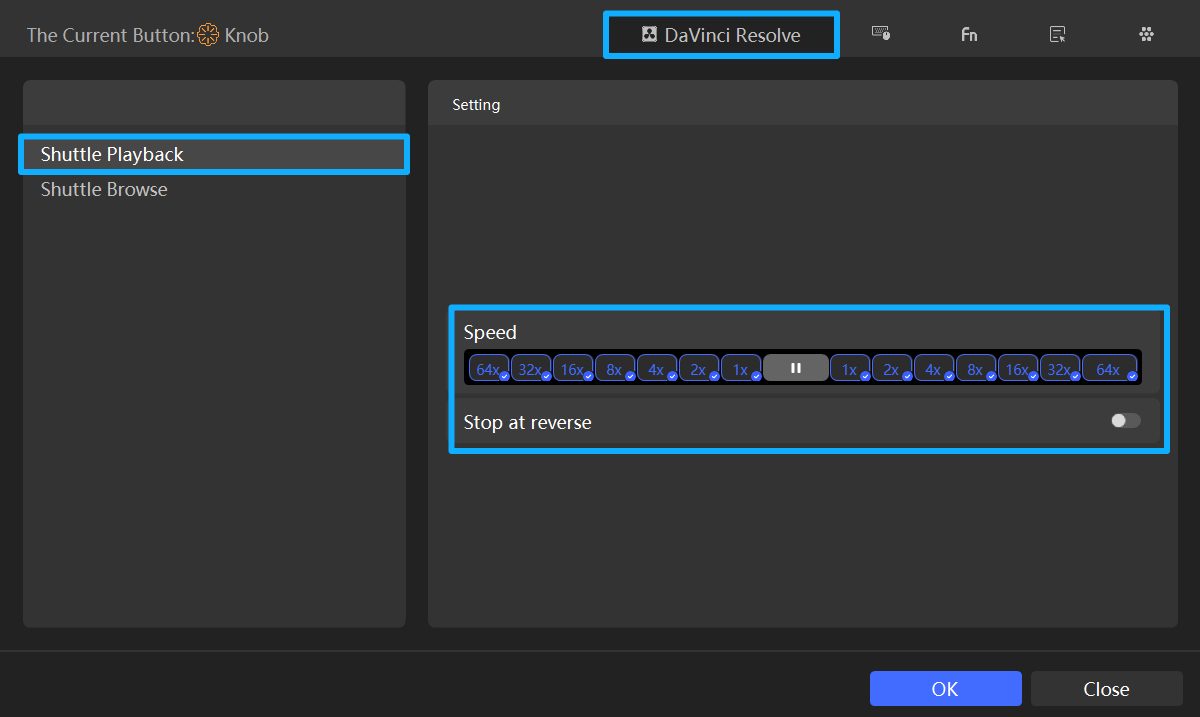This screenshot has height=717, width=1200.
Task: Open the DaVinci Resolve profile selector
Action: 720,34
